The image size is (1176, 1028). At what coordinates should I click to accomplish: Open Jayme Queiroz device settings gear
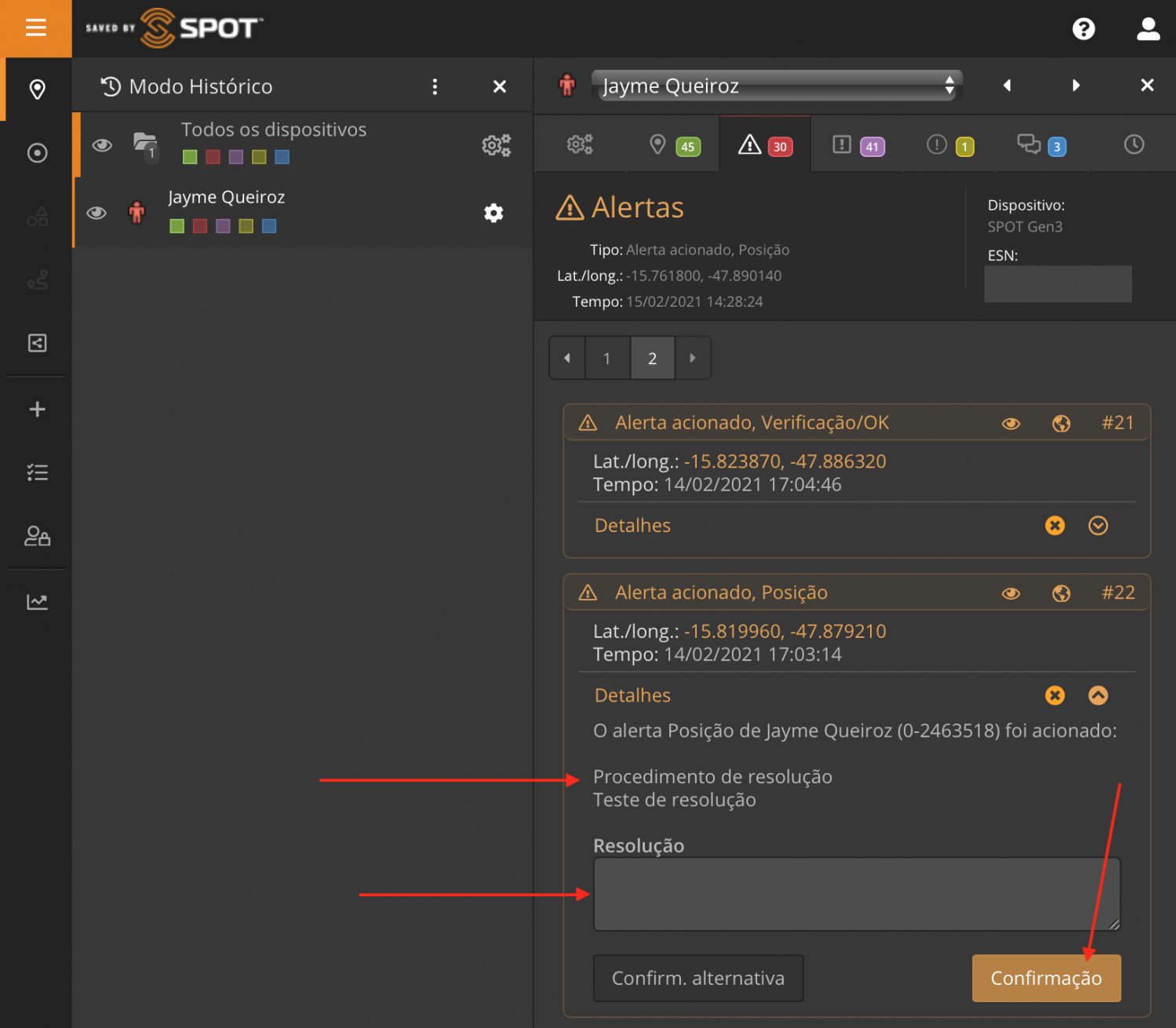click(x=493, y=213)
